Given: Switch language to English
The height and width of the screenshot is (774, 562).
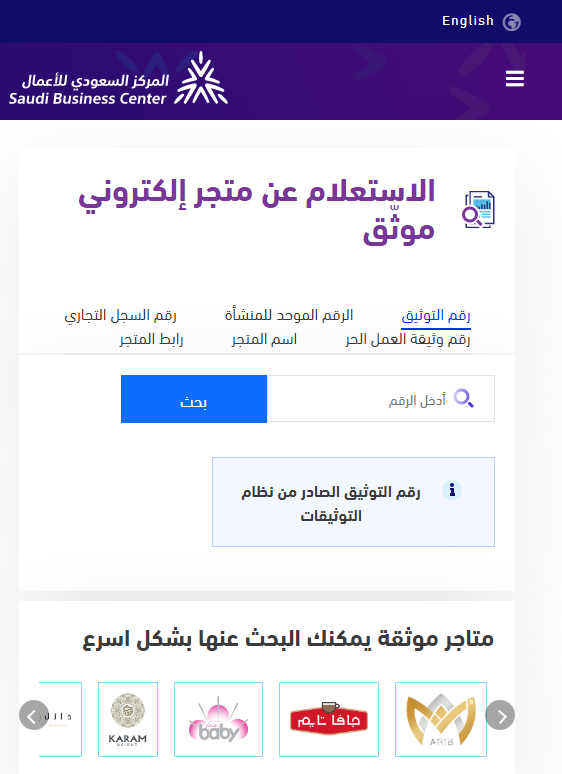Looking at the screenshot, I should (467, 21).
